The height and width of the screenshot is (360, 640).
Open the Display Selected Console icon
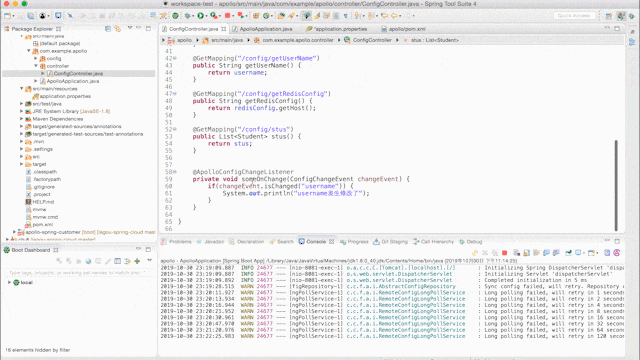pos(578,253)
